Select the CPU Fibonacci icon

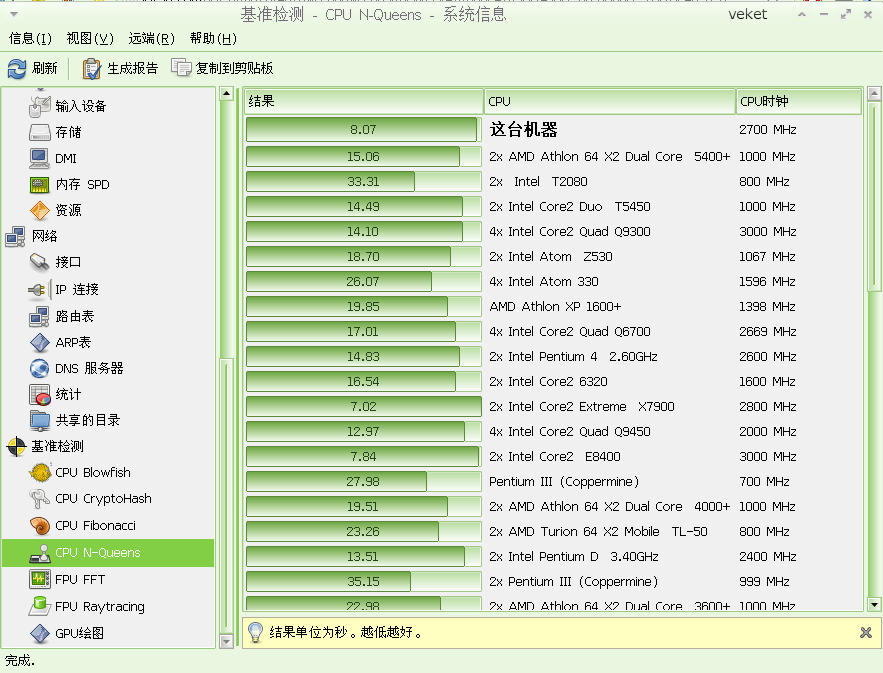[39, 525]
